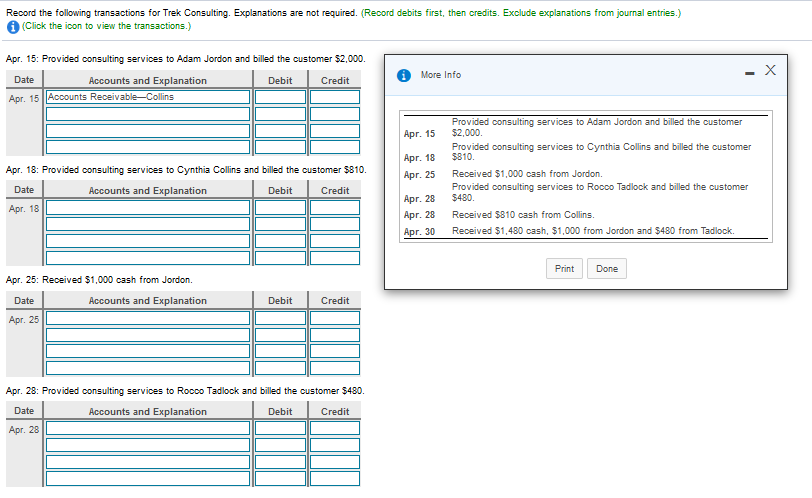Click the Apr. 15 first account field containing Accounts Receivable—Collins
Viewport: 812px width, 498px height.
(148, 97)
